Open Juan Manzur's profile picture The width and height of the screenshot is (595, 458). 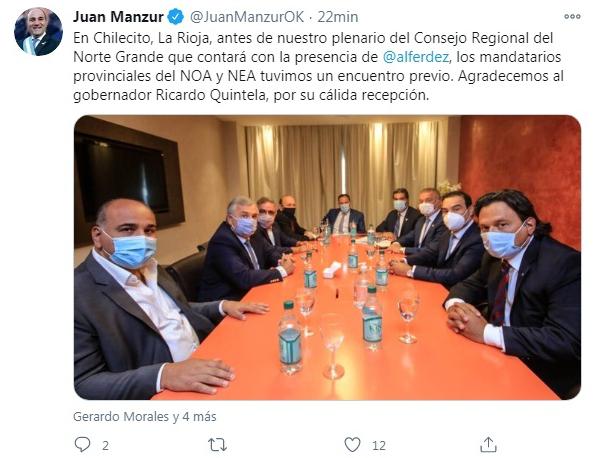coord(38,31)
